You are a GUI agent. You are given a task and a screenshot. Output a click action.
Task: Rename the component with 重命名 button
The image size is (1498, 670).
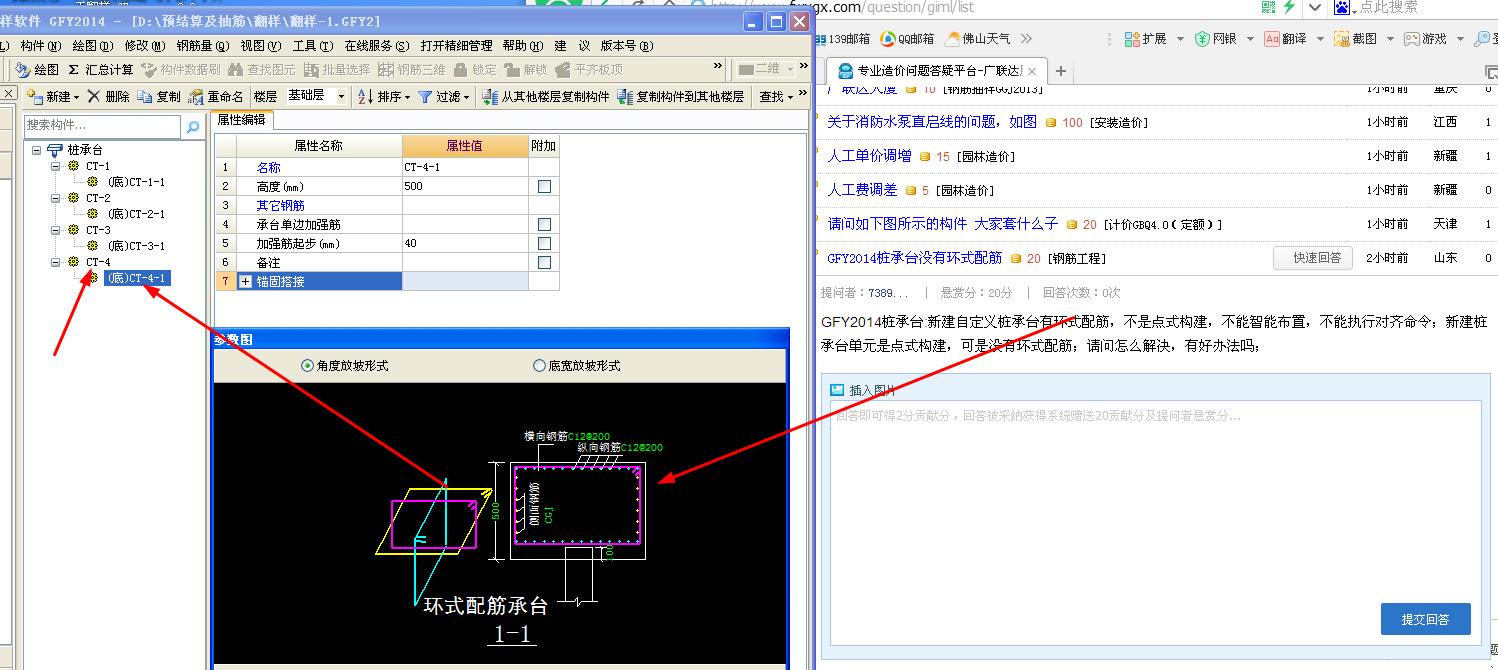(216, 97)
